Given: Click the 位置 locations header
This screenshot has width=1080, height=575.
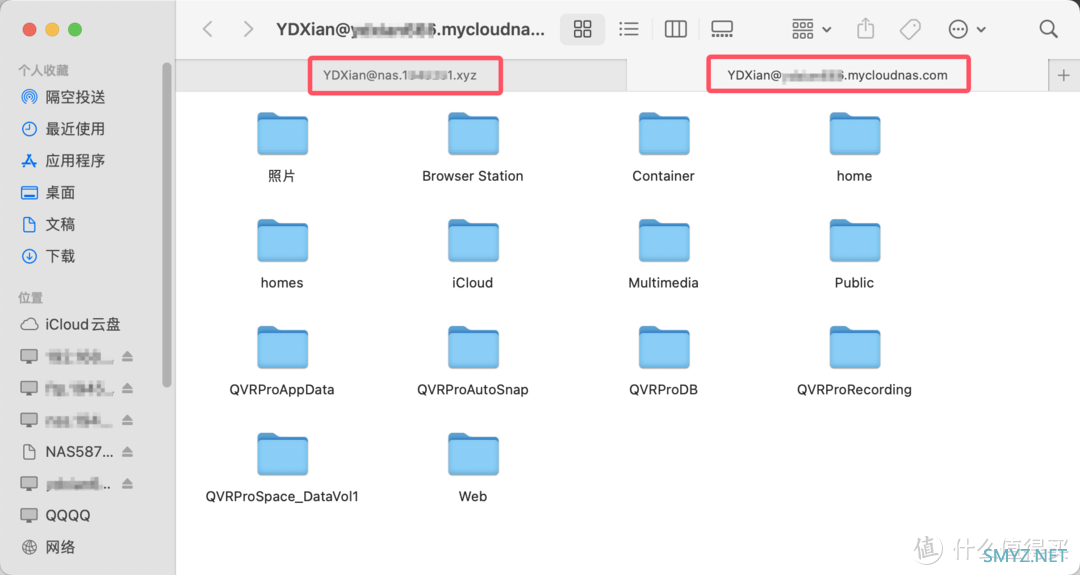Looking at the screenshot, I should 30,297.
